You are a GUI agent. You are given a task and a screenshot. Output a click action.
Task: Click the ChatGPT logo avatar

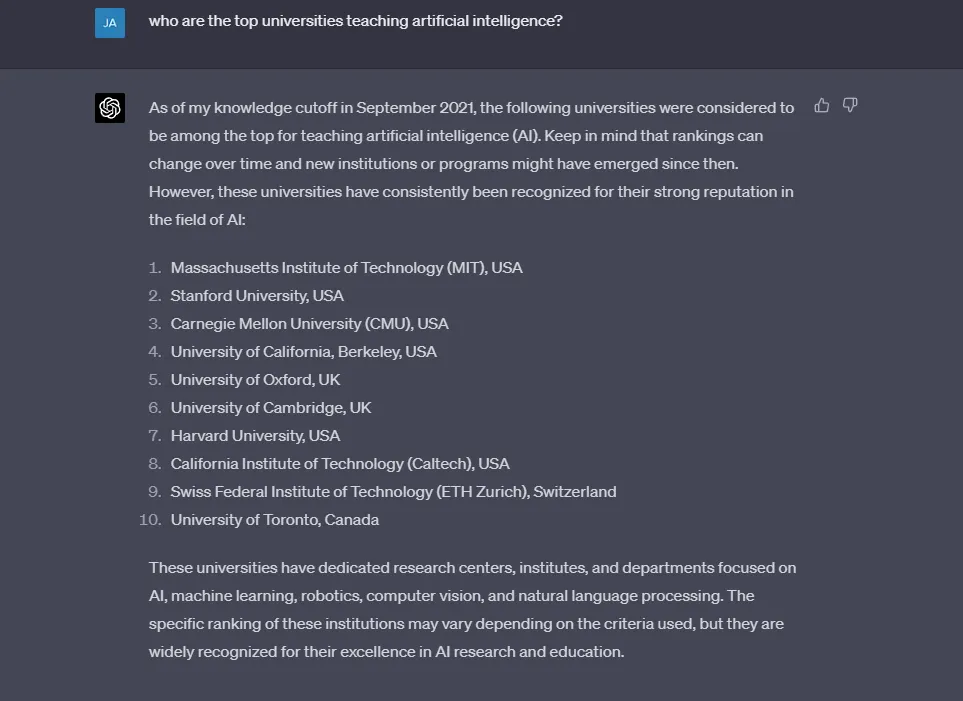[110, 108]
